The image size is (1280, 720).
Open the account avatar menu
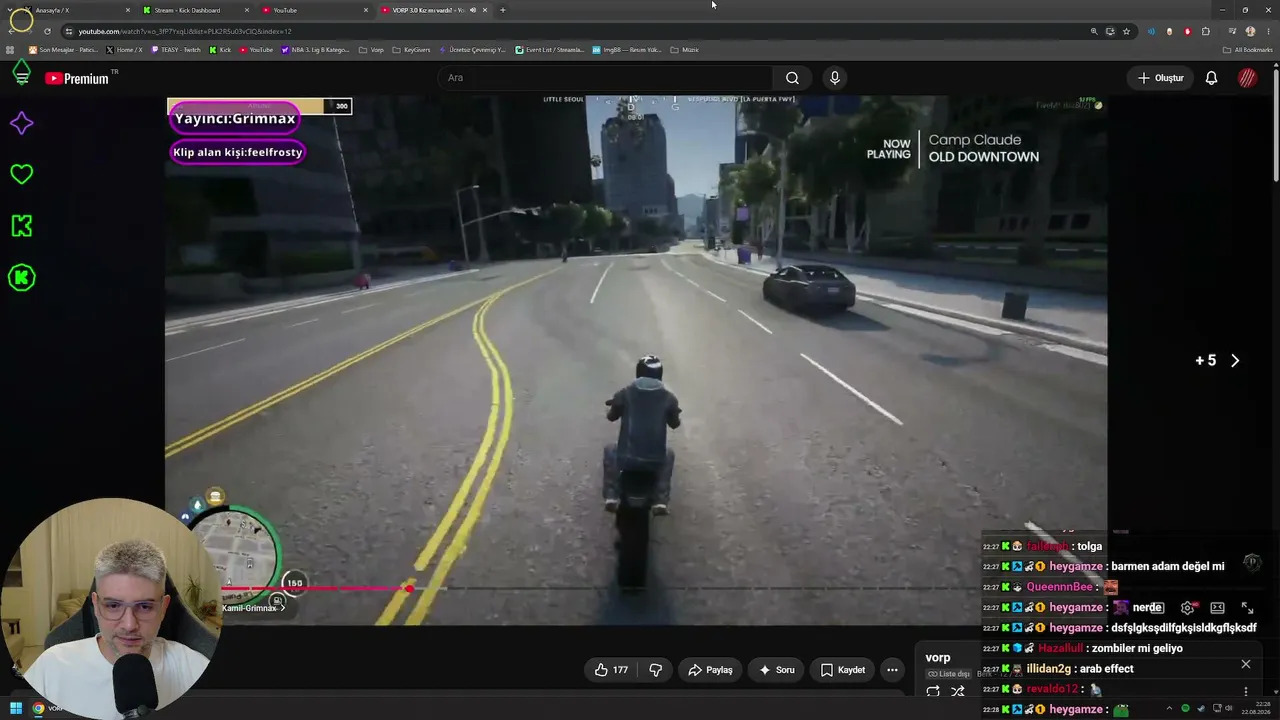[1247, 78]
